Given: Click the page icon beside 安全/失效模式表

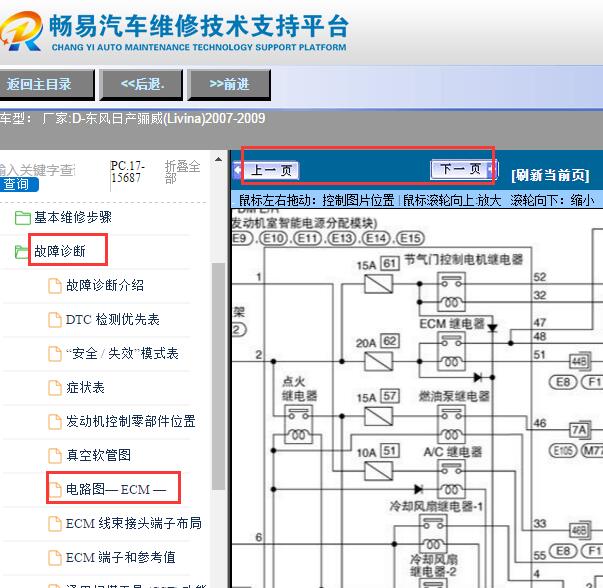Looking at the screenshot, I should pyautogui.click(x=55, y=354).
